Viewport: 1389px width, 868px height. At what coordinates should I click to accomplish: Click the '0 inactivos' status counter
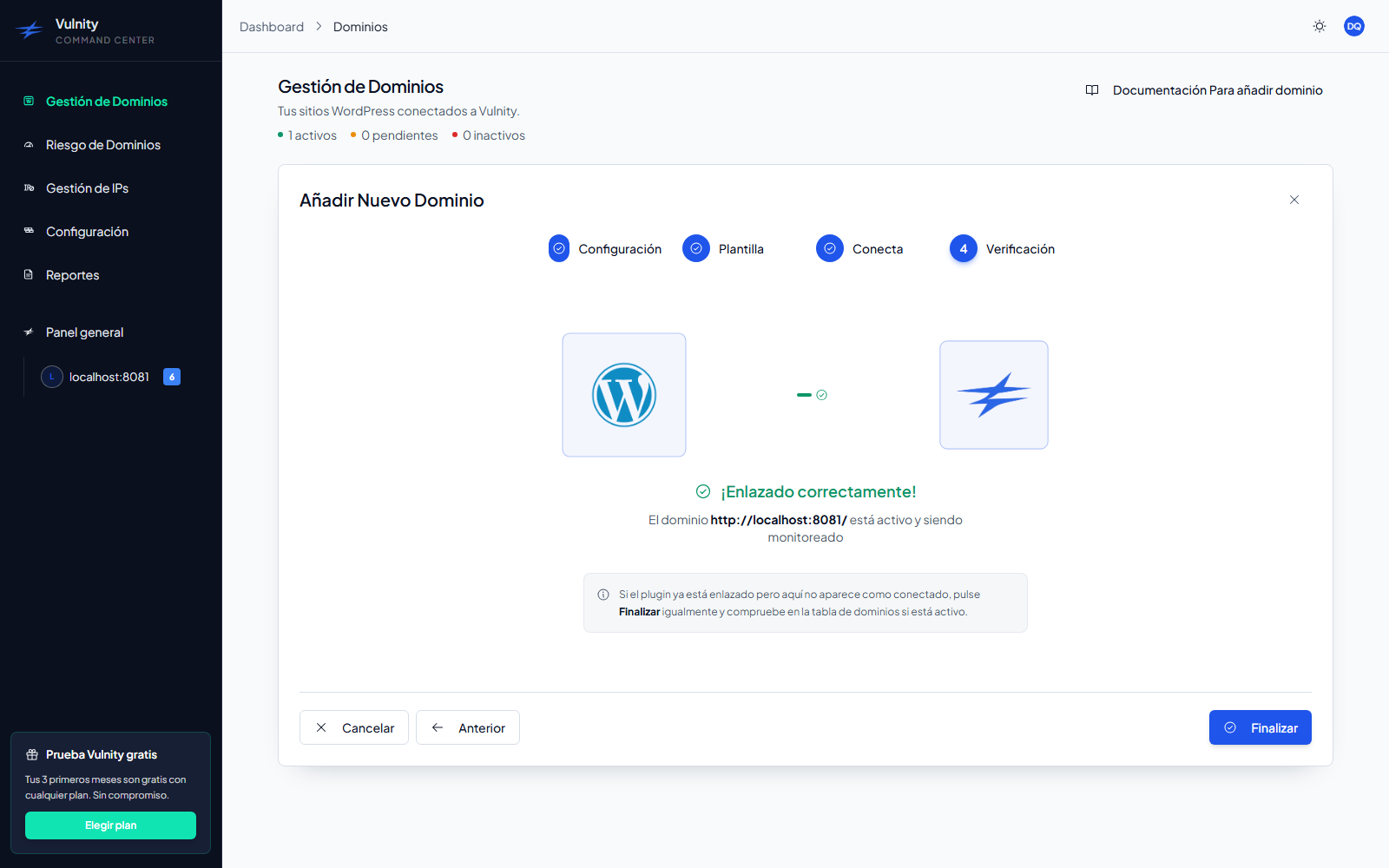point(489,135)
